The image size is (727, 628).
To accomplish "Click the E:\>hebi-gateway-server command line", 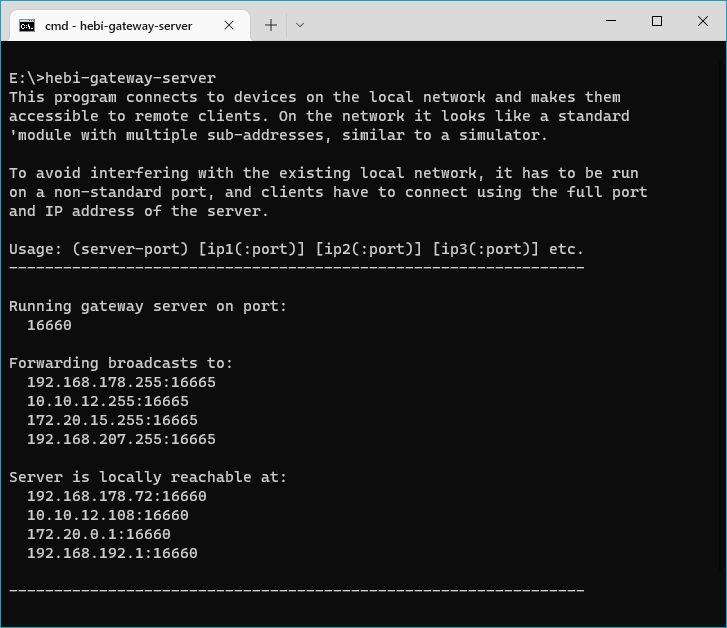I will 112,78.
